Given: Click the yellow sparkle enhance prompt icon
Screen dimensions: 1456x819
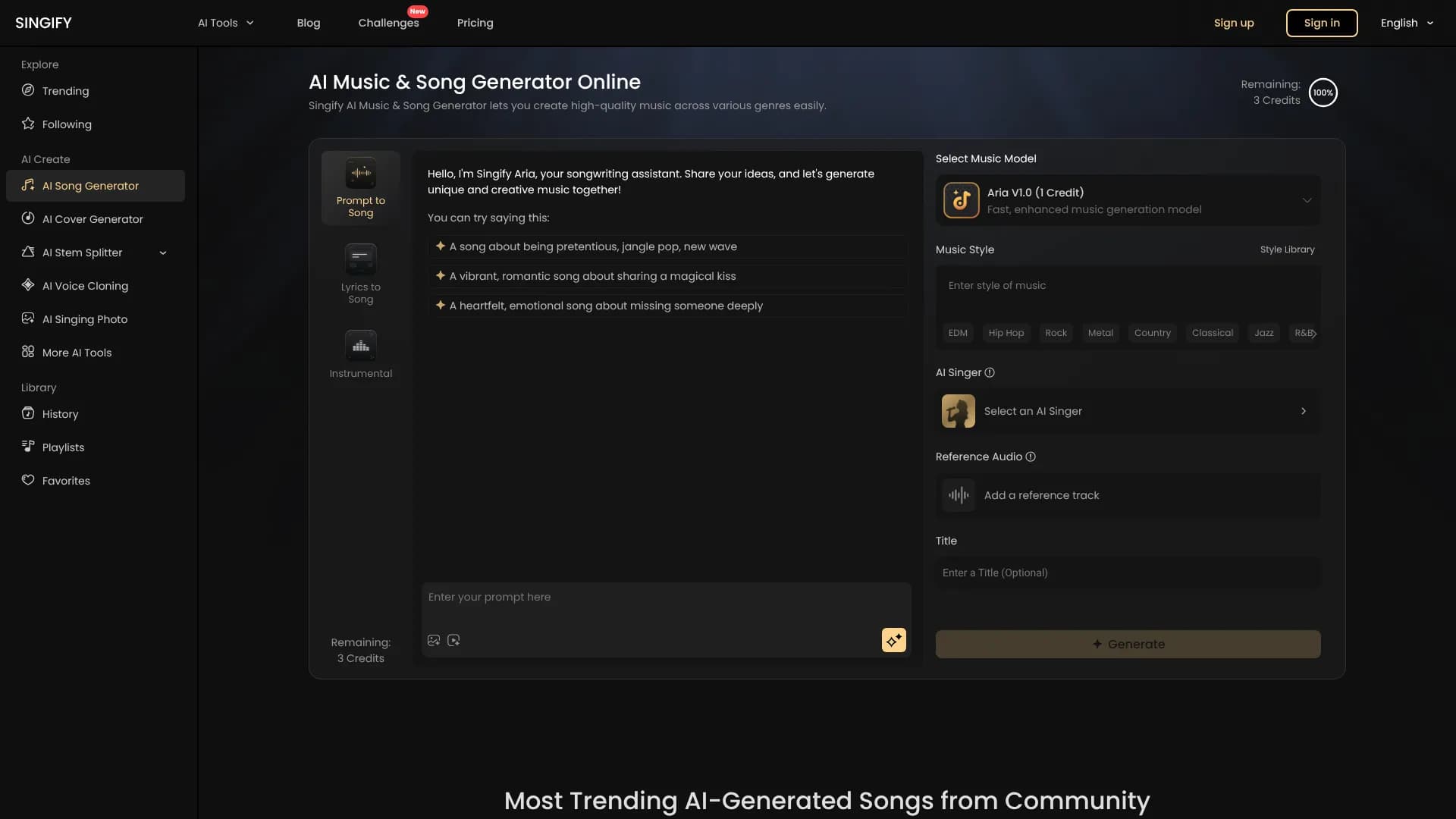Looking at the screenshot, I should pyautogui.click(x=893, y=640).
